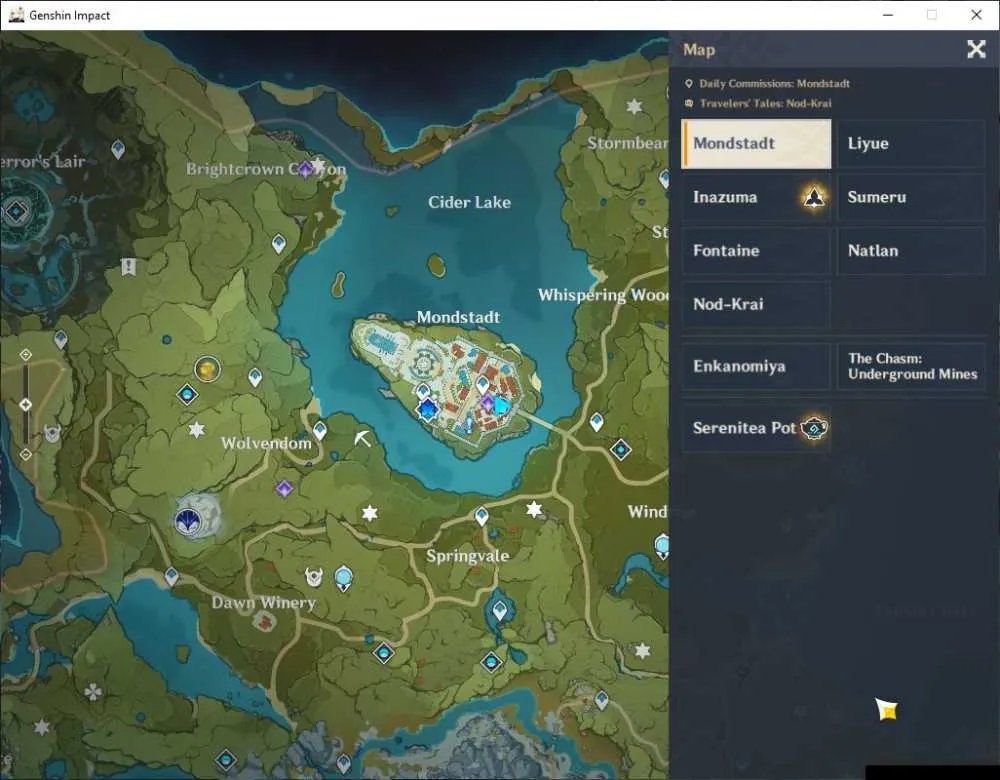
Task: Open The Chasm: Underground Mines map
Action: click(911, 366)
